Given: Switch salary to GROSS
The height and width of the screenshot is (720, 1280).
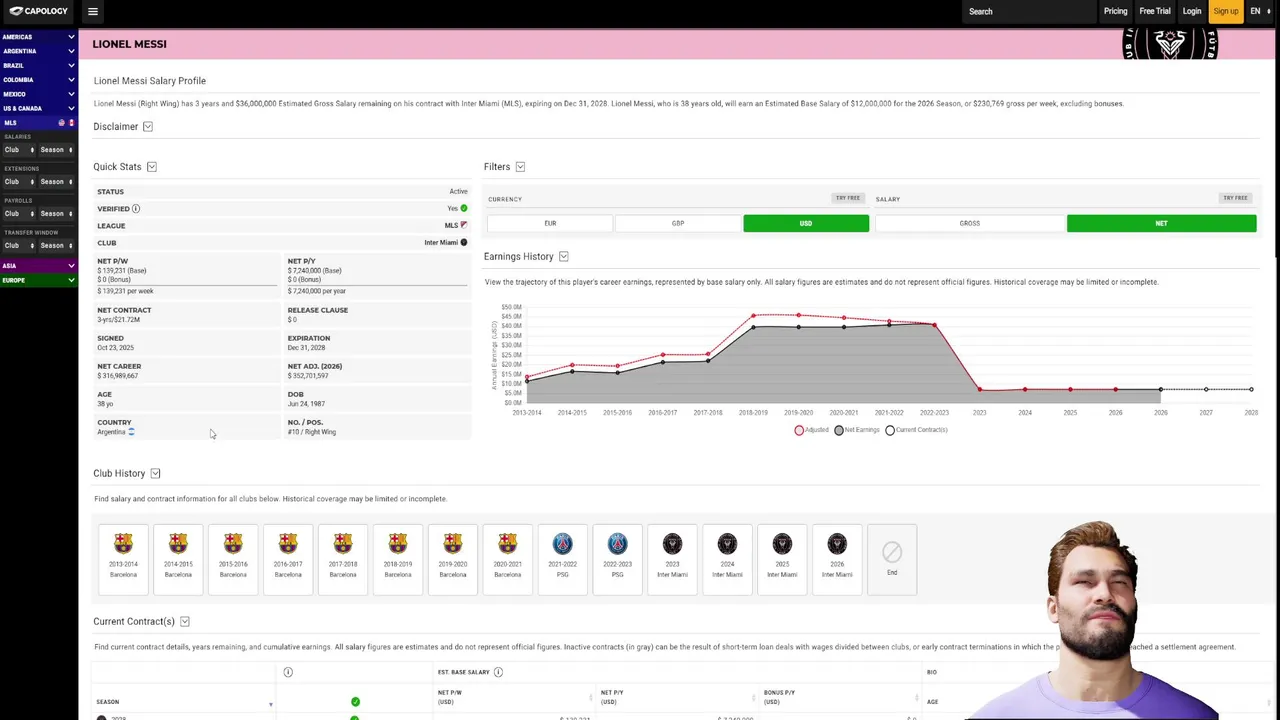Looking at the screenshot, I should pyautogui.click(x=970, y=223).
